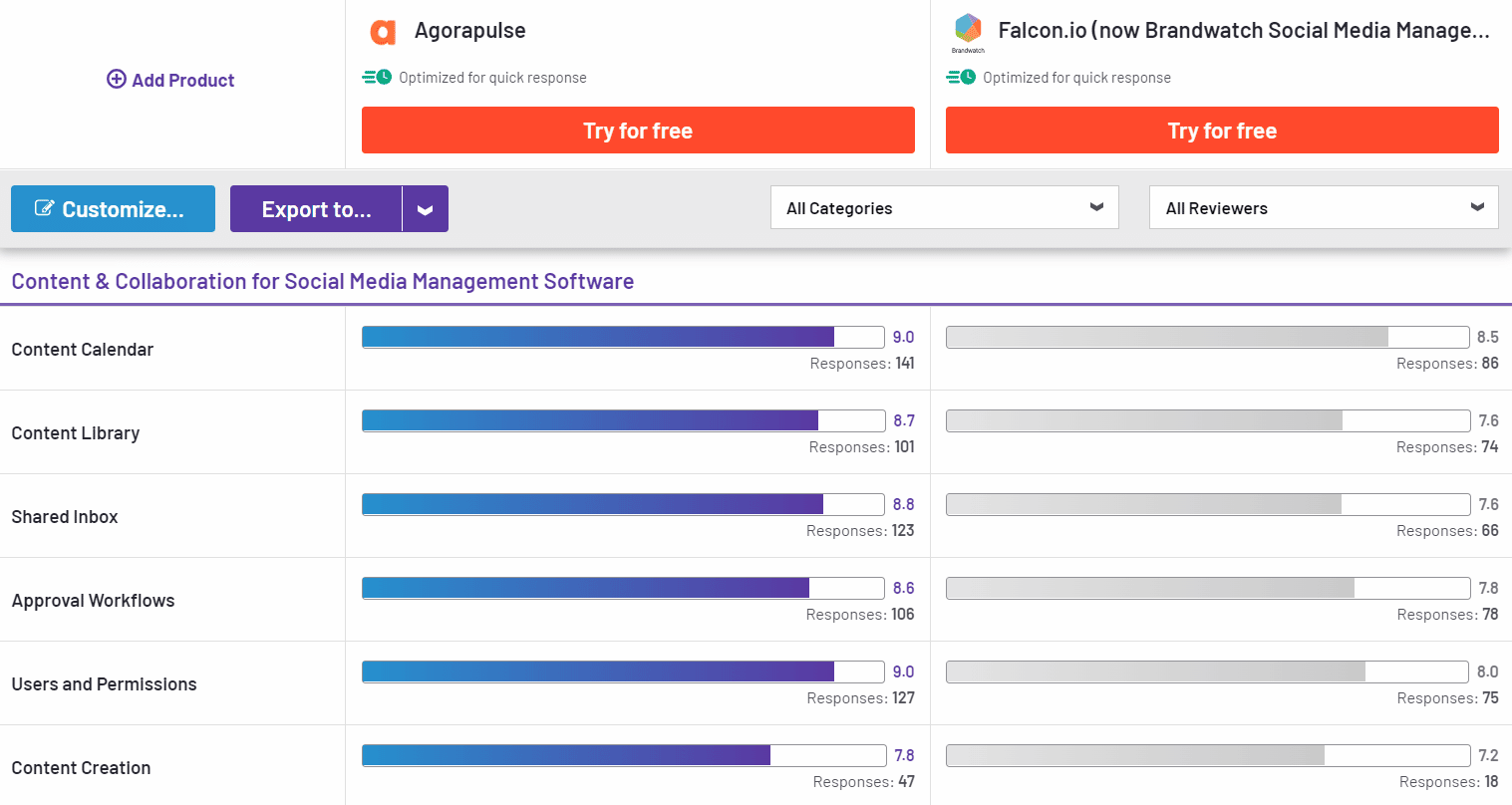
Task: Click Agorapulse's Content Calendar rating bar
Action: pos(622,337)
